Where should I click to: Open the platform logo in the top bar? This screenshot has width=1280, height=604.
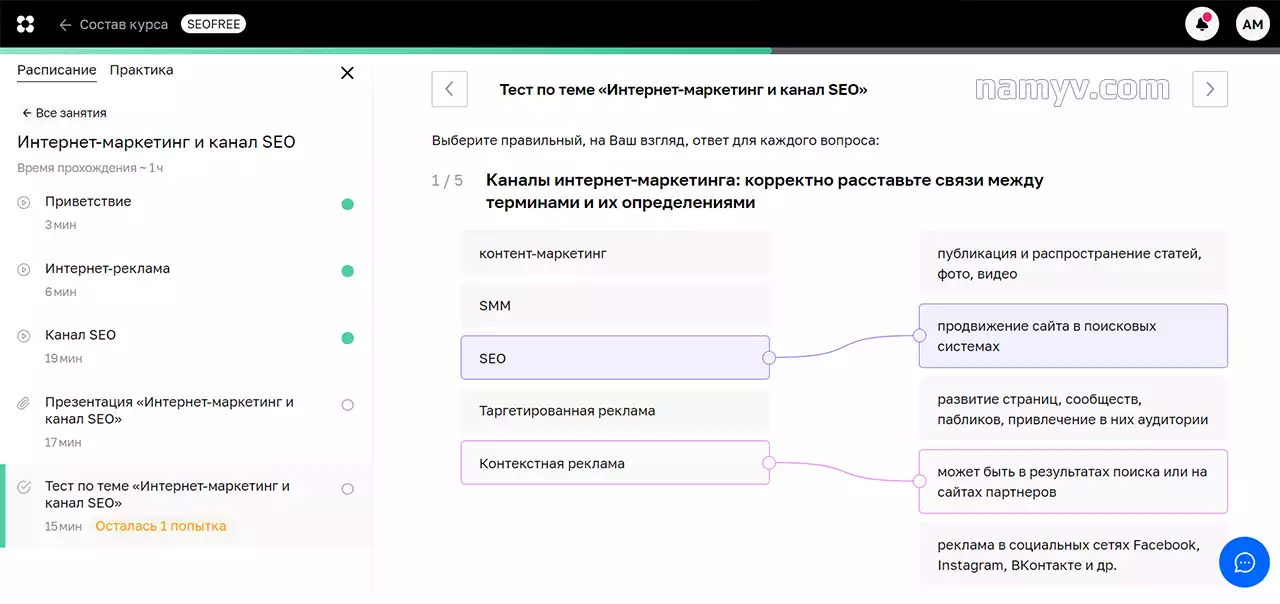(x=24, y=23)
